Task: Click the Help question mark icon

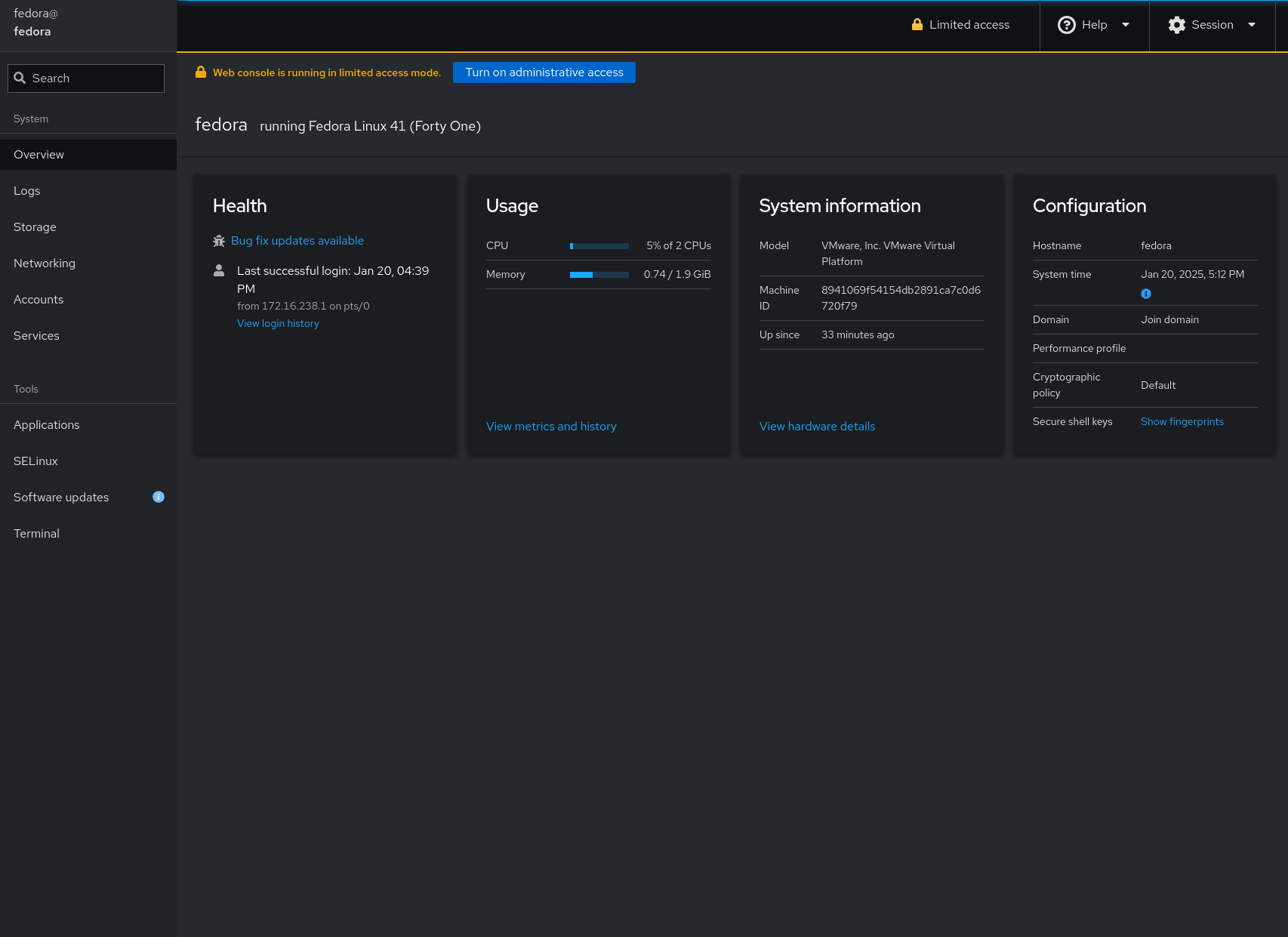Action: (x=1066, y=25)
